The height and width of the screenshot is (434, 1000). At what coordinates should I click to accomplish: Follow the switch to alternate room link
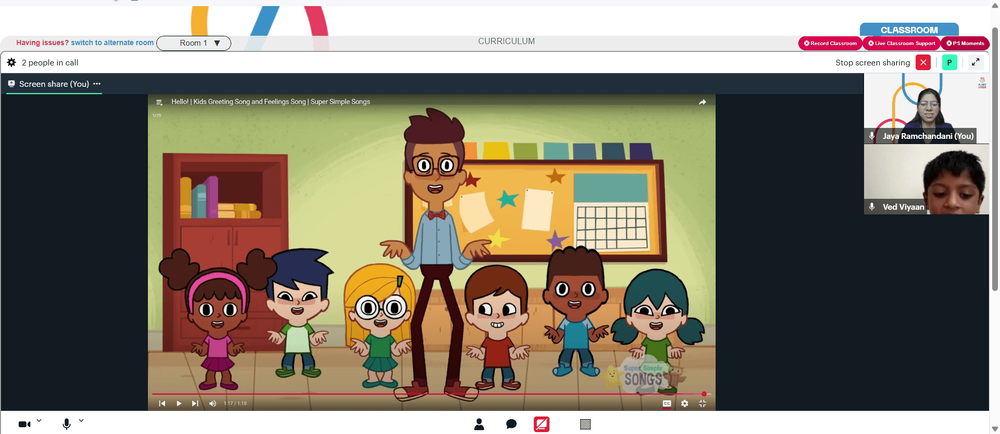[x=112, y=43]
